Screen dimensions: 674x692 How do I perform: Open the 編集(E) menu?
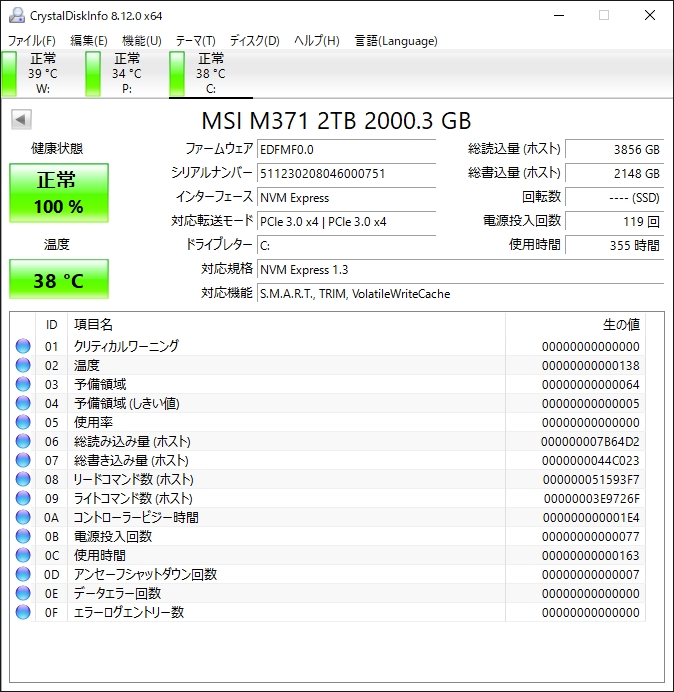[89, 41]
